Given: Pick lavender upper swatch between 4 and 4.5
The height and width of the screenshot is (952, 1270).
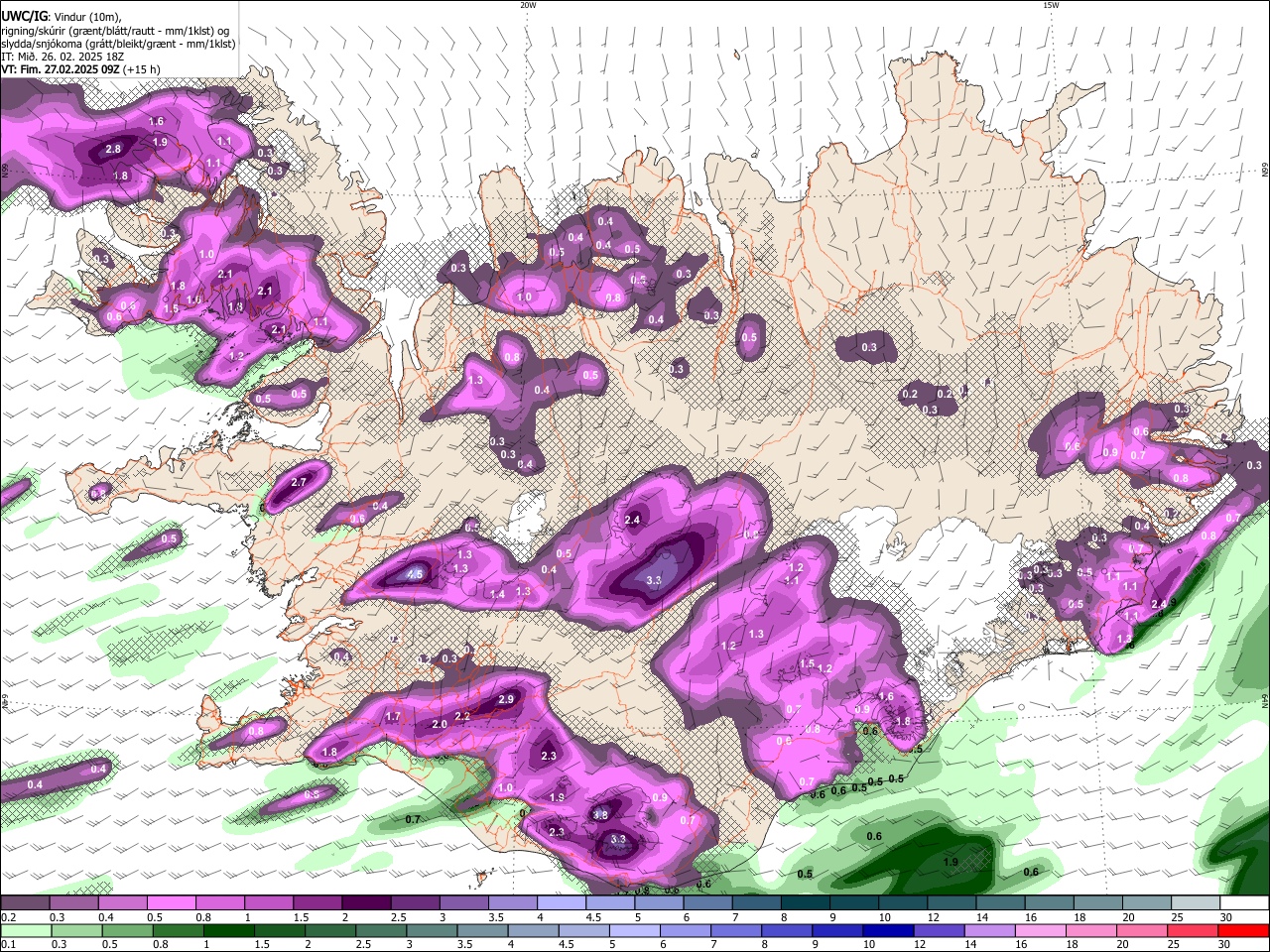Looking at the screenshot, I should tap(562, 903).
